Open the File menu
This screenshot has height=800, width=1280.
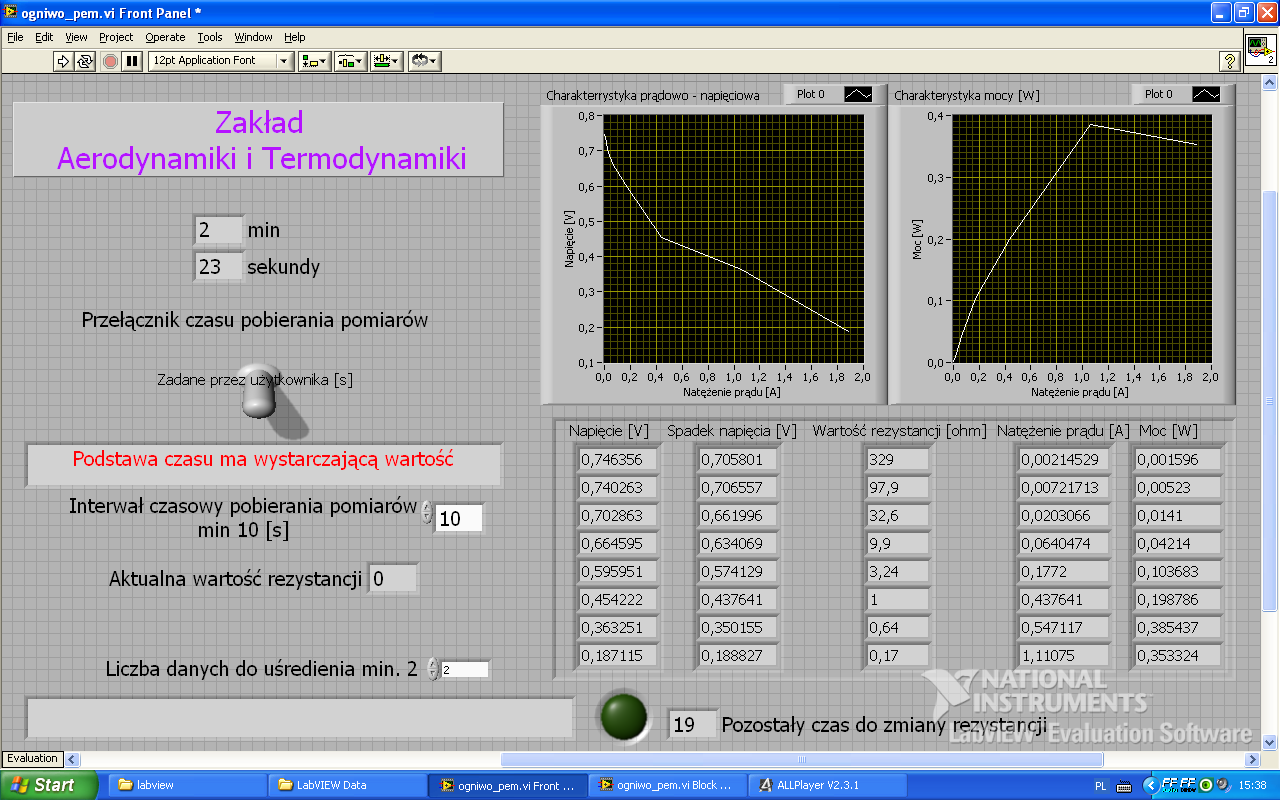click(15, 37)
